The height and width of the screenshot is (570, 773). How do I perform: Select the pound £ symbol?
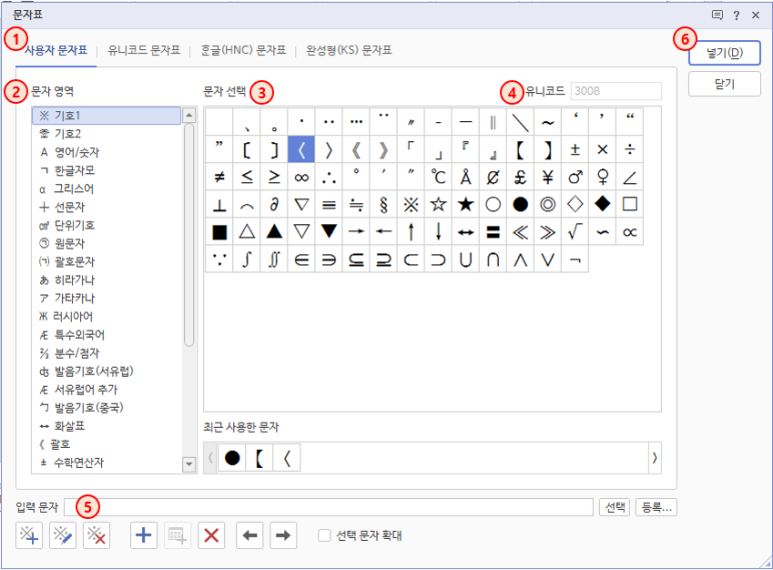click(x=521, y=177)
